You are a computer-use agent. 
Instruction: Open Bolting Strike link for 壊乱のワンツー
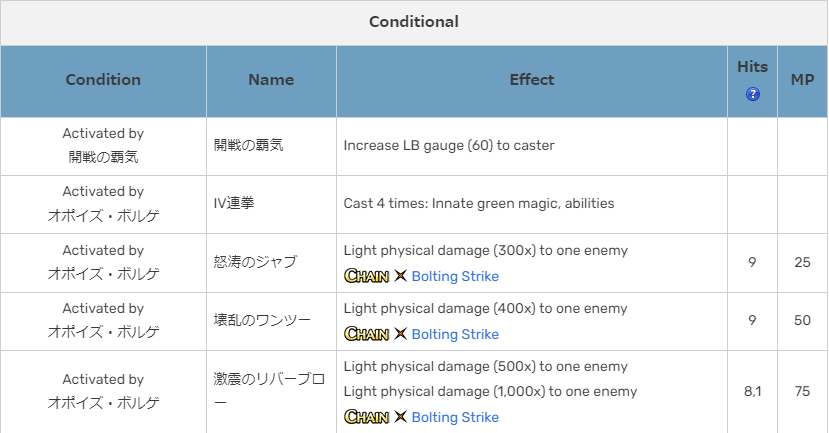[455, 334]
